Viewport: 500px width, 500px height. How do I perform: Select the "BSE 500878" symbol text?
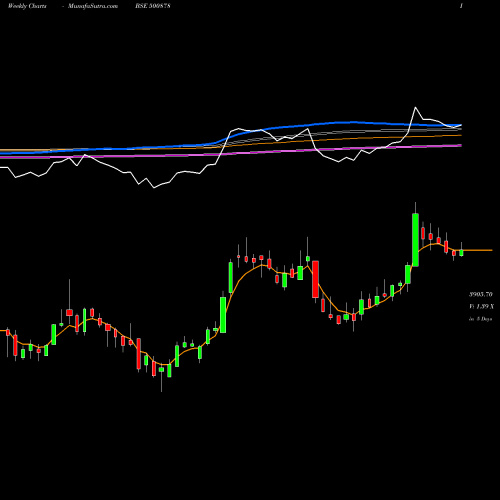[153, 6]
